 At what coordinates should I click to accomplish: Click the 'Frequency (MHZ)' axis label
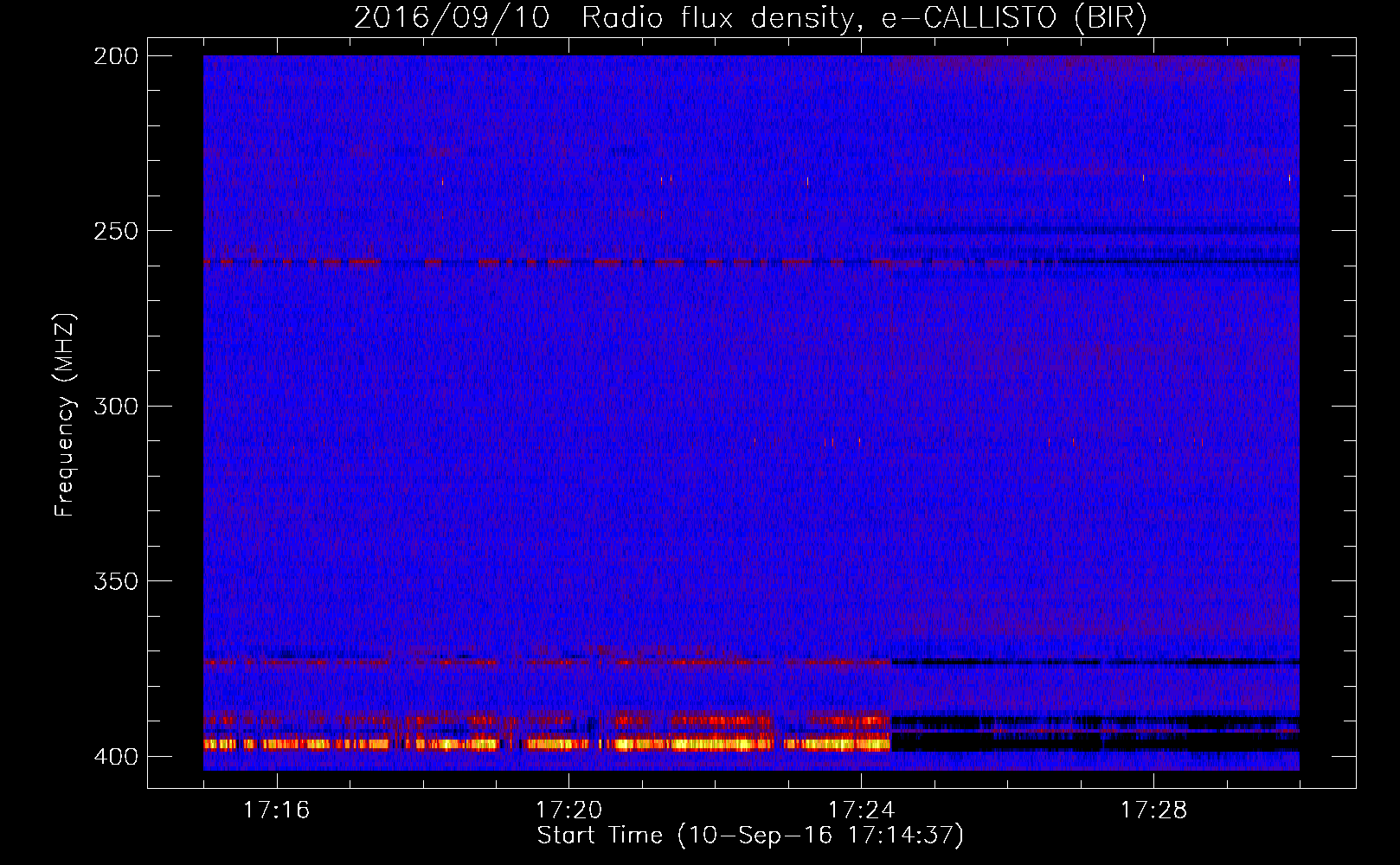65,415
